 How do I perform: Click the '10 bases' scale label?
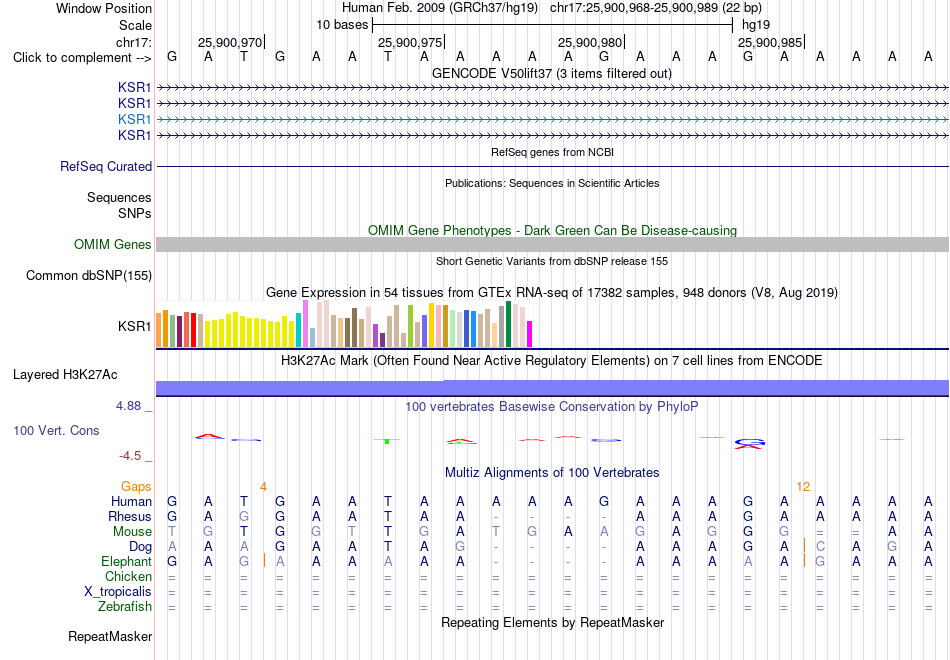[x=342, y=25]
